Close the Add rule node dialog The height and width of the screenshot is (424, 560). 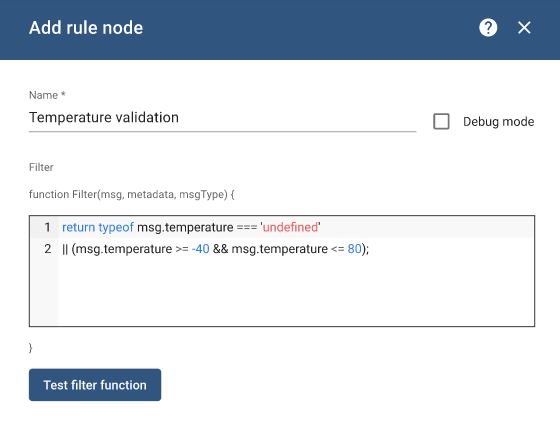tap(524, 28)
